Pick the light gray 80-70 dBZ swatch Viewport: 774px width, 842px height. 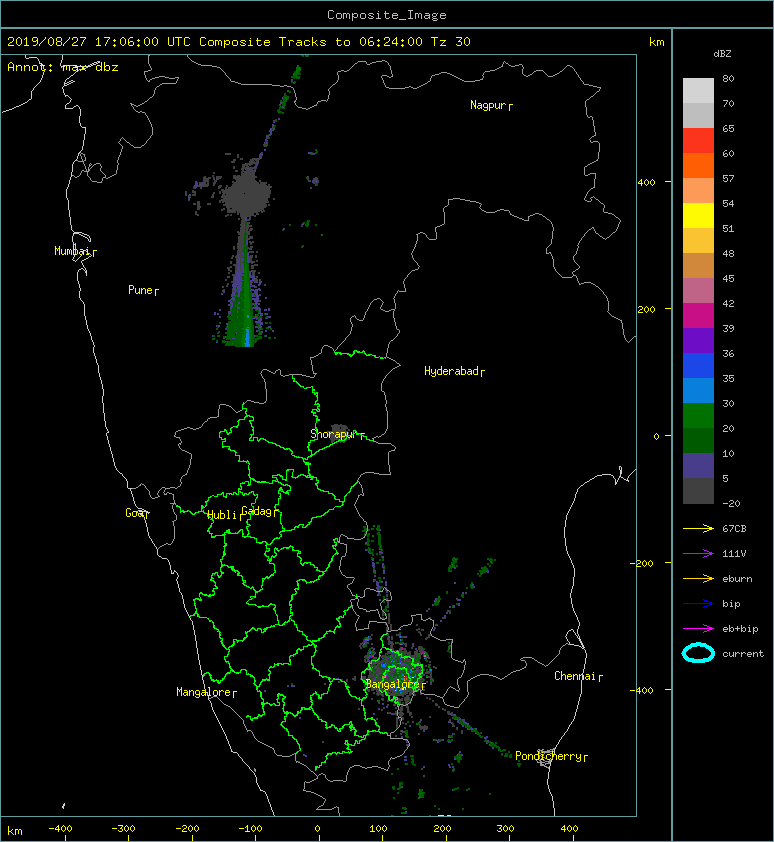point(698,91)
